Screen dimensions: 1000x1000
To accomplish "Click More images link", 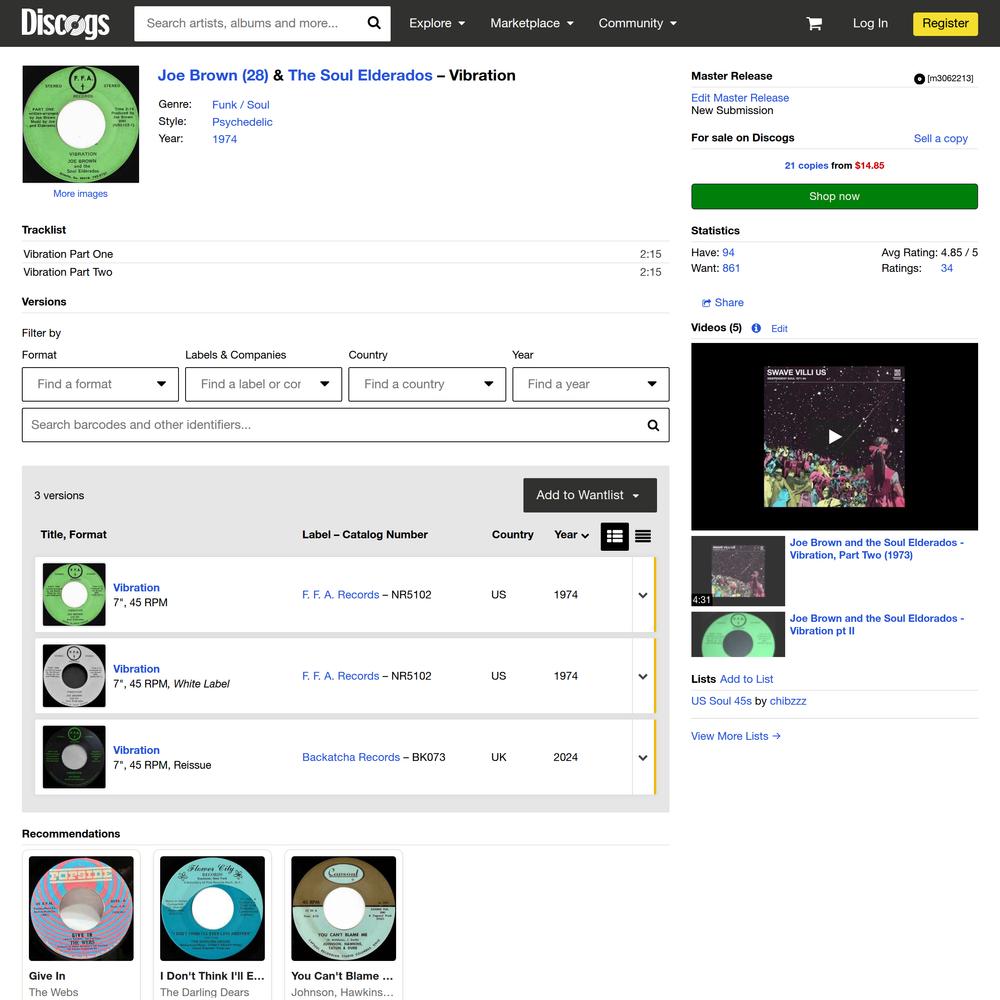I will tap(80, 193).
